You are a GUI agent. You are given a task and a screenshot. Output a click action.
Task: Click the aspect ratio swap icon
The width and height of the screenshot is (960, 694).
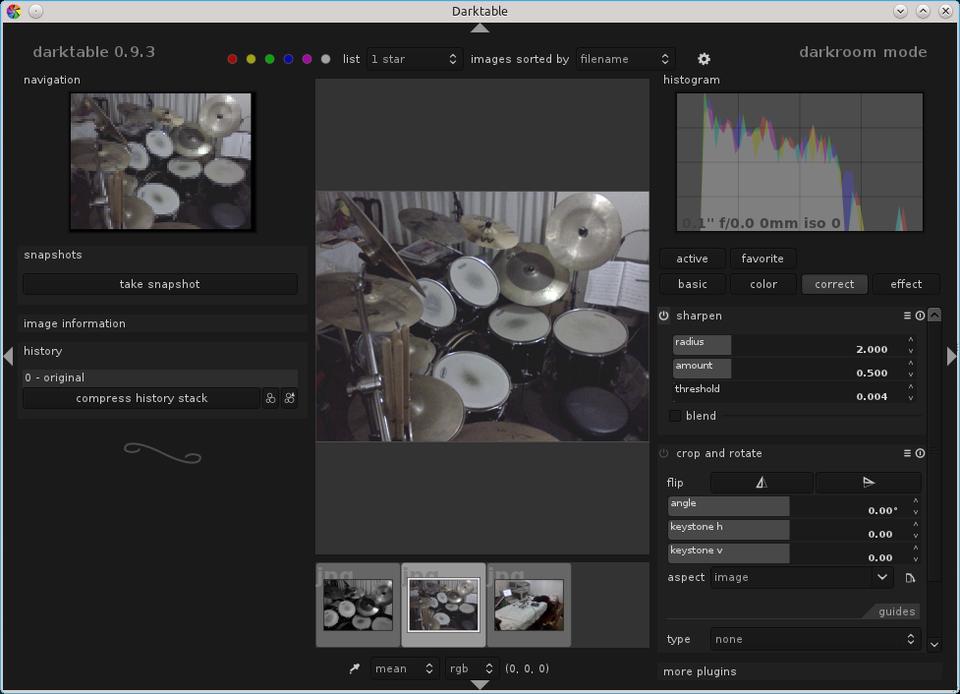pyautogui.click(x=910, y=578)
